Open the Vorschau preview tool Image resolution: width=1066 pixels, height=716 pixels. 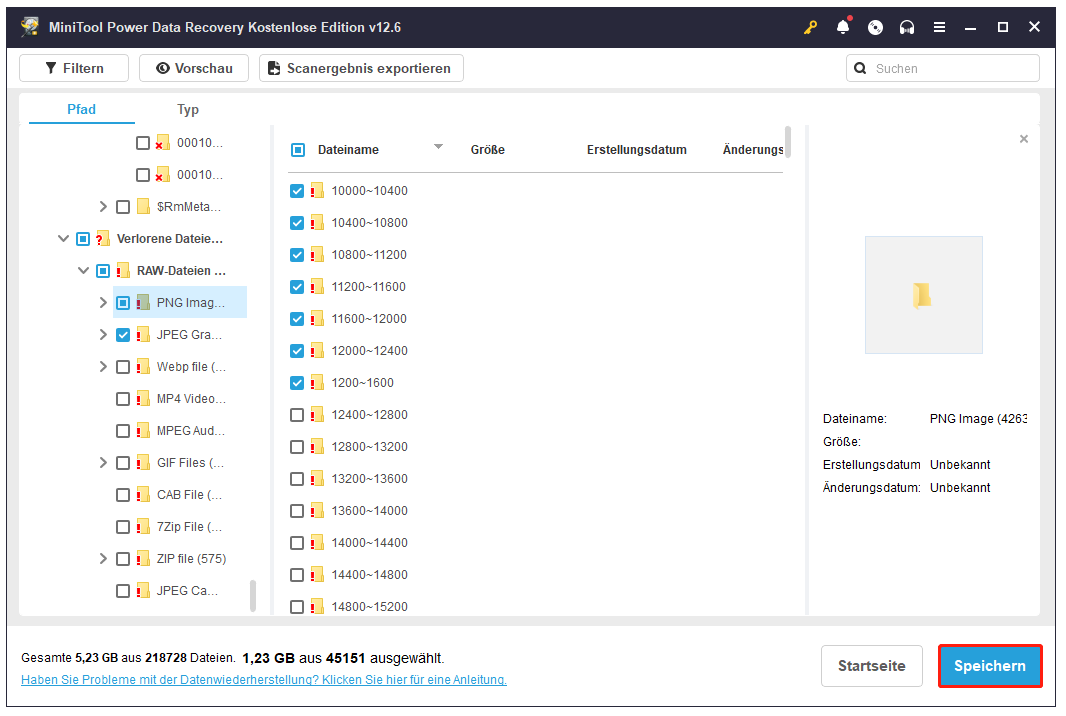click(x=193, y=68)
